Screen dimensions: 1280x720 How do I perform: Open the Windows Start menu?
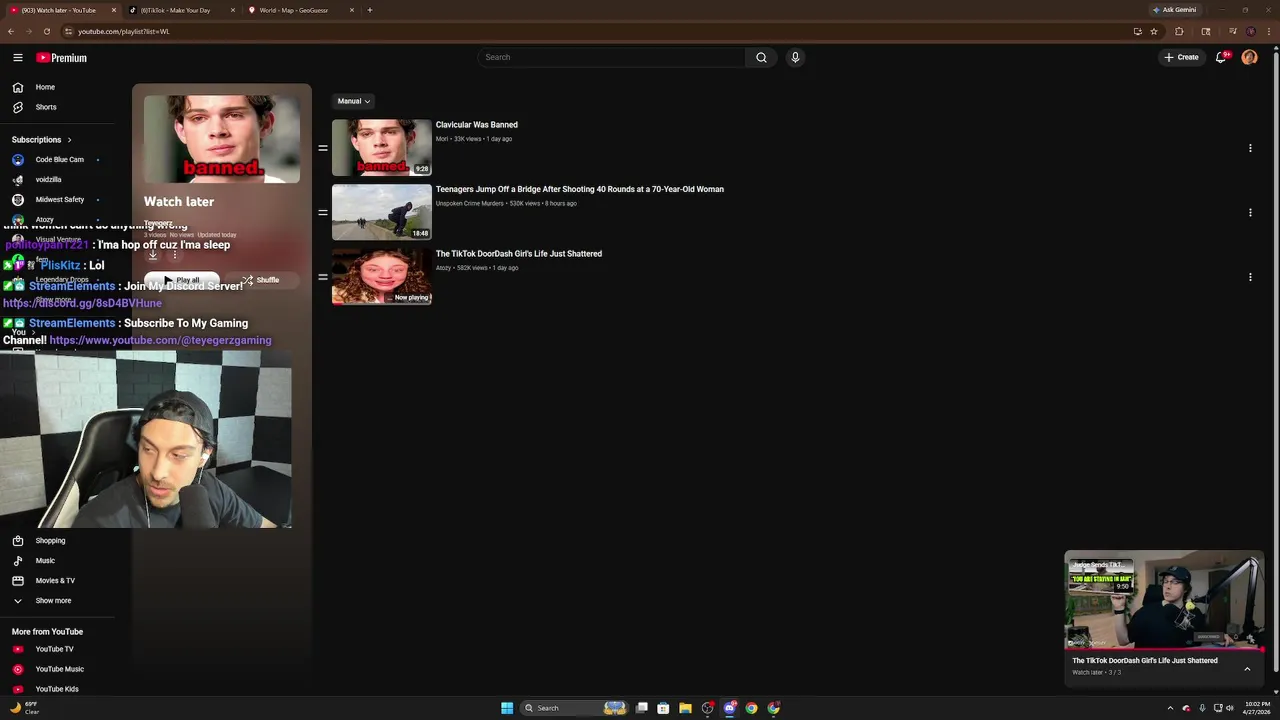pos(507,708)
